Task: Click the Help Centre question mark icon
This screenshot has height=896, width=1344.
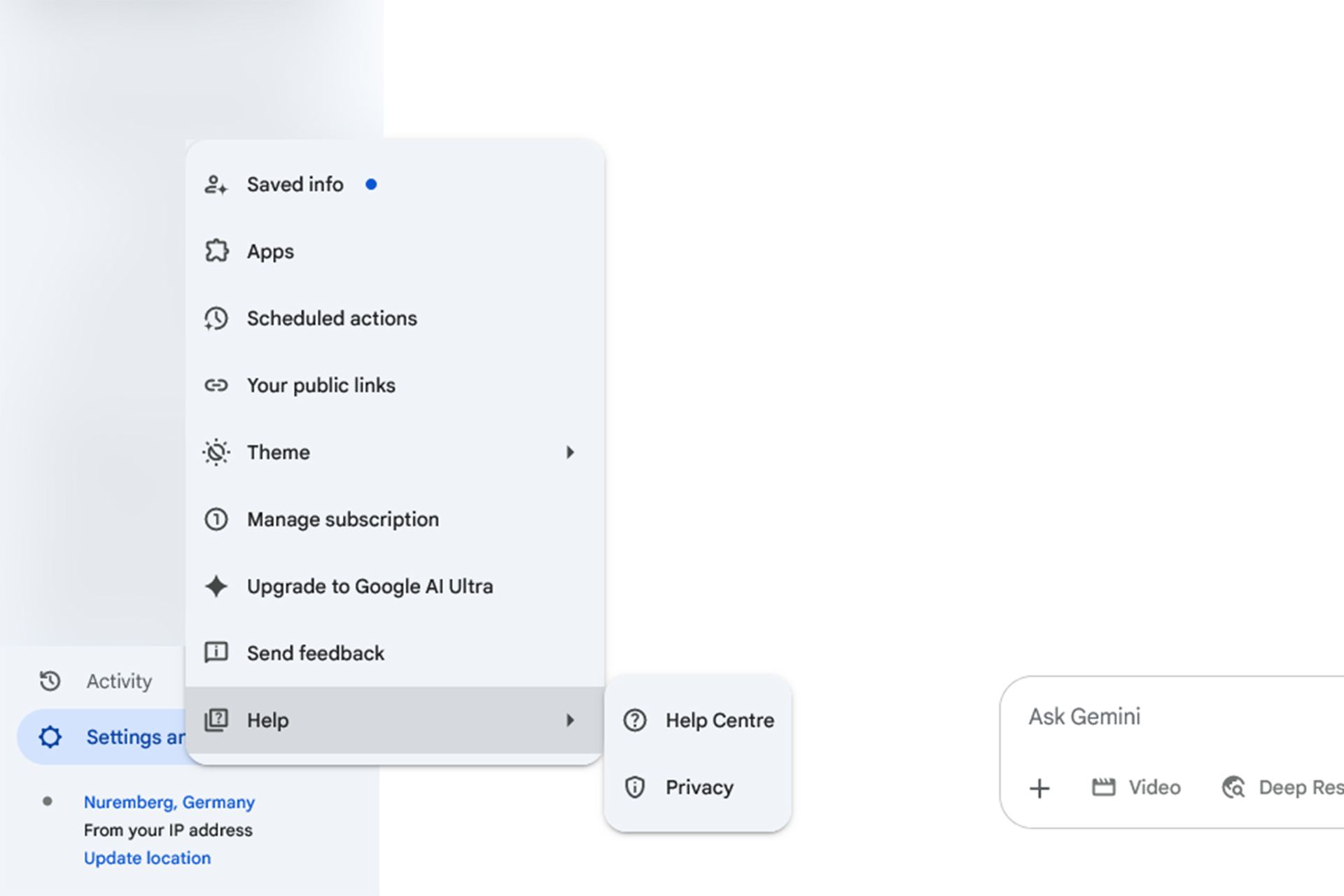Action: tap(634, 720)
